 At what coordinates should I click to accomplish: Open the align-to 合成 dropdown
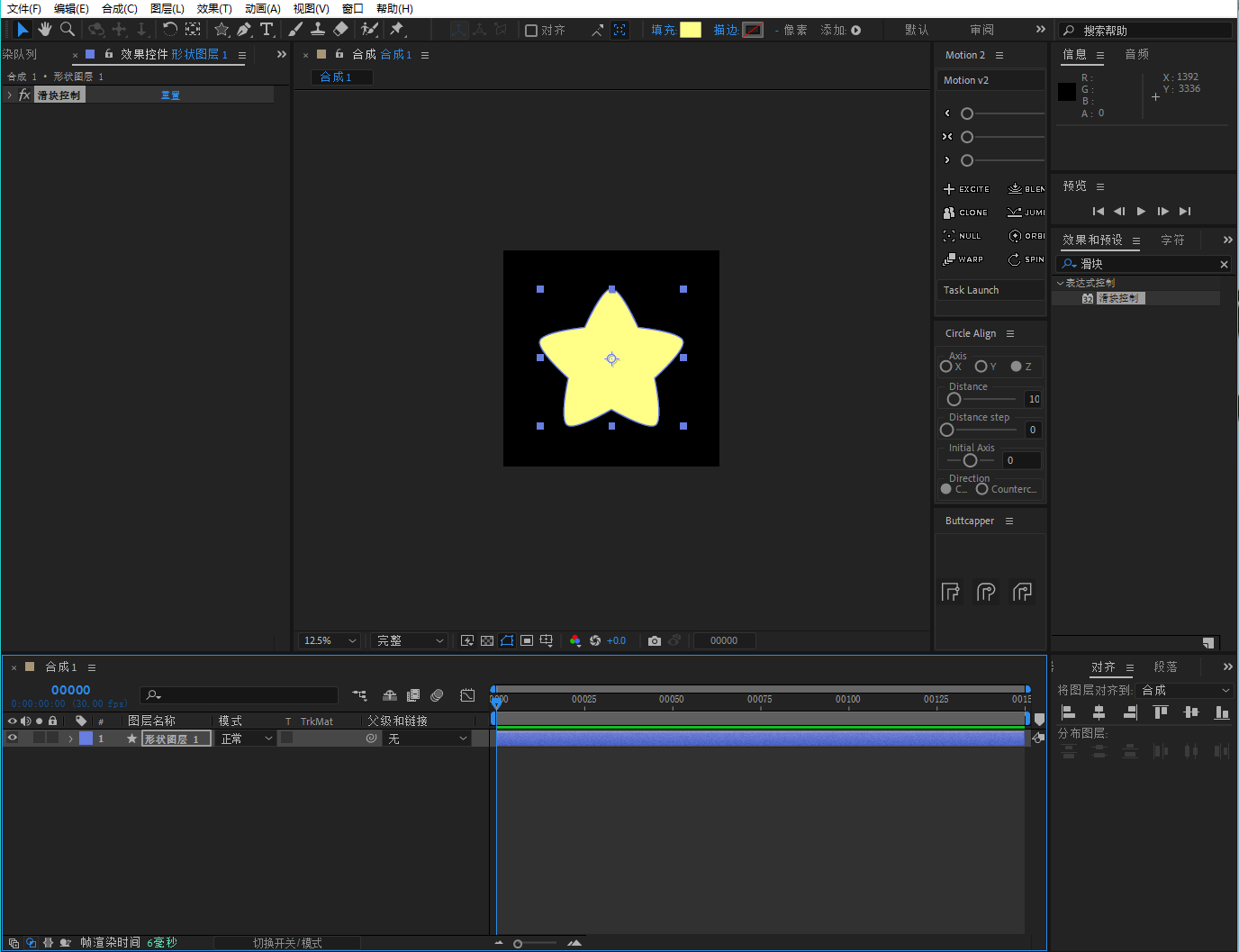pyautogui.click(x=1186, y=690)
